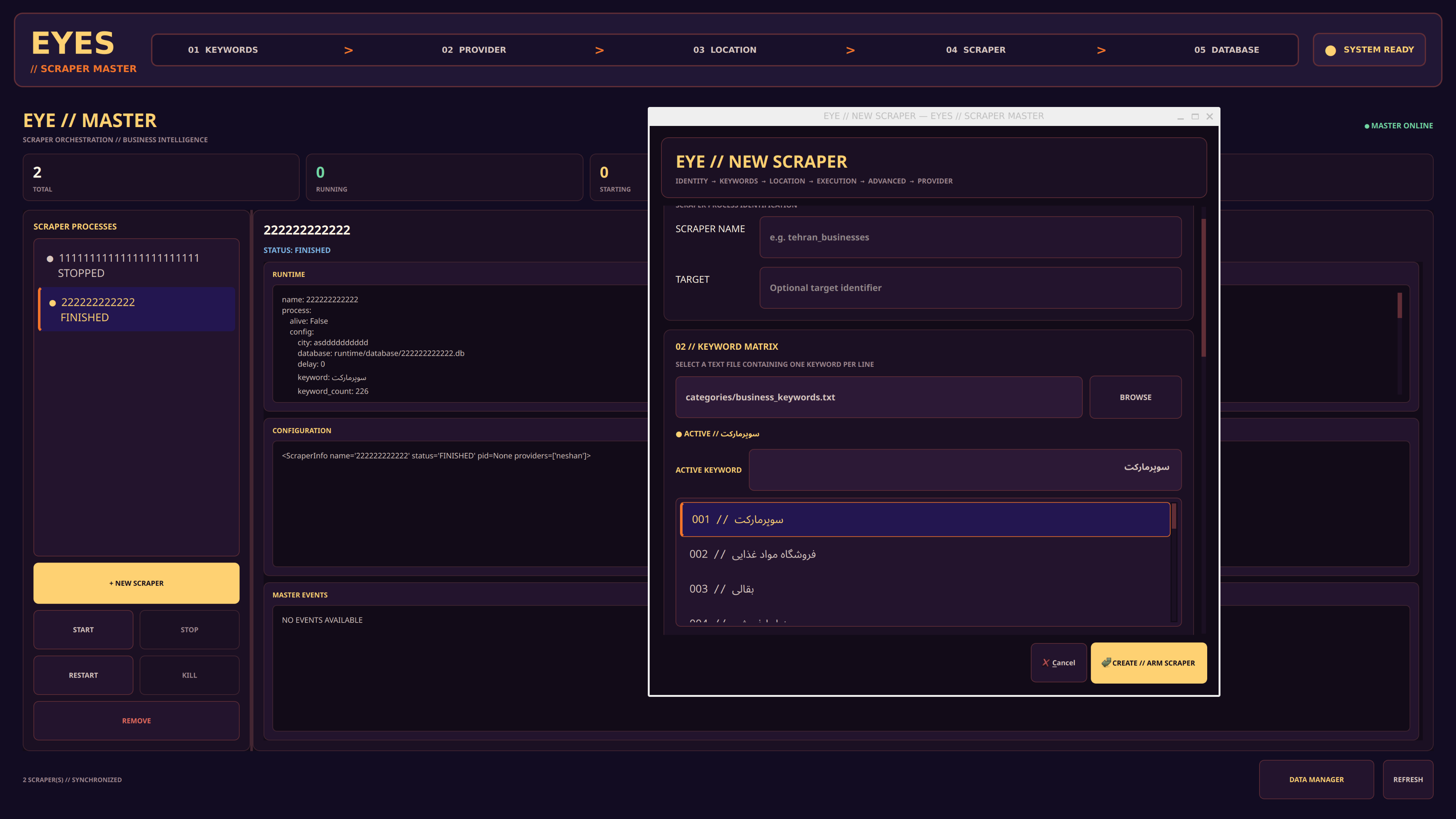Select keyword 003 // بقالی in list
The image size is (1456, 819).
click(925, 589)
